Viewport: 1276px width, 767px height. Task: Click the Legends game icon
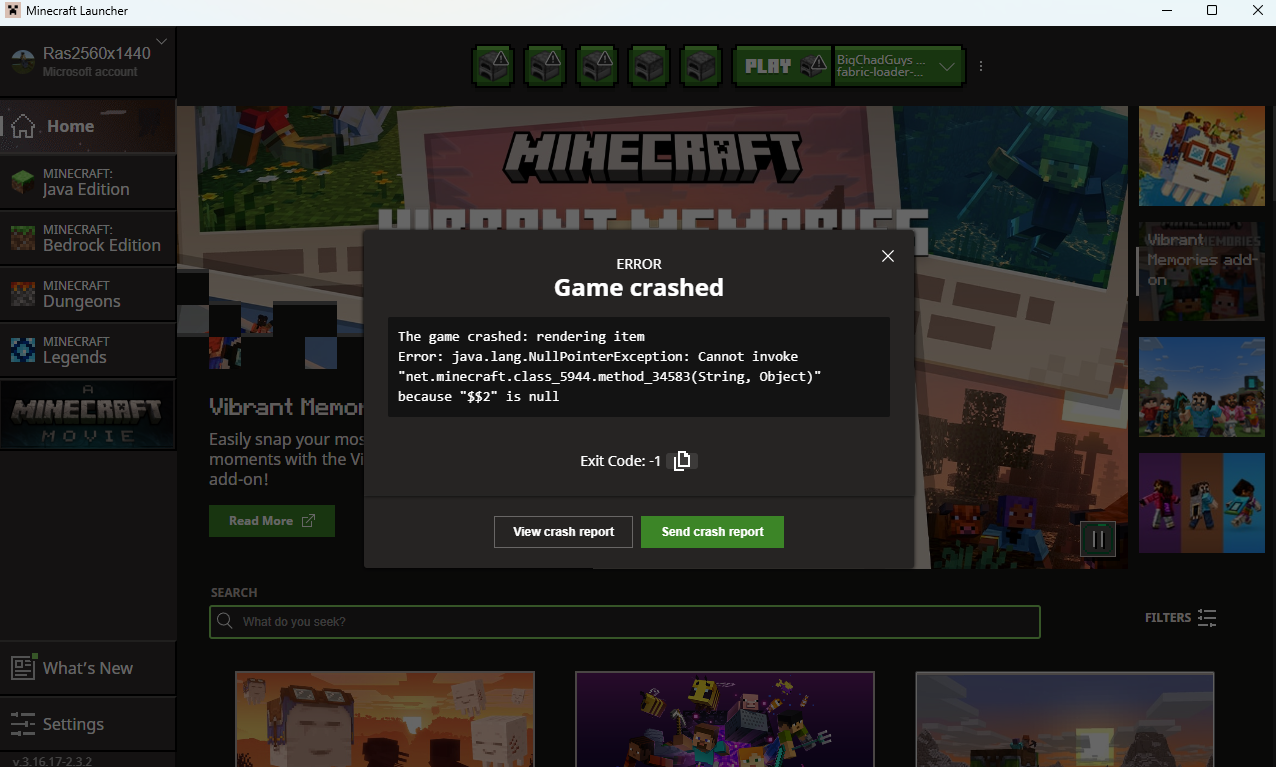(22, 350)
